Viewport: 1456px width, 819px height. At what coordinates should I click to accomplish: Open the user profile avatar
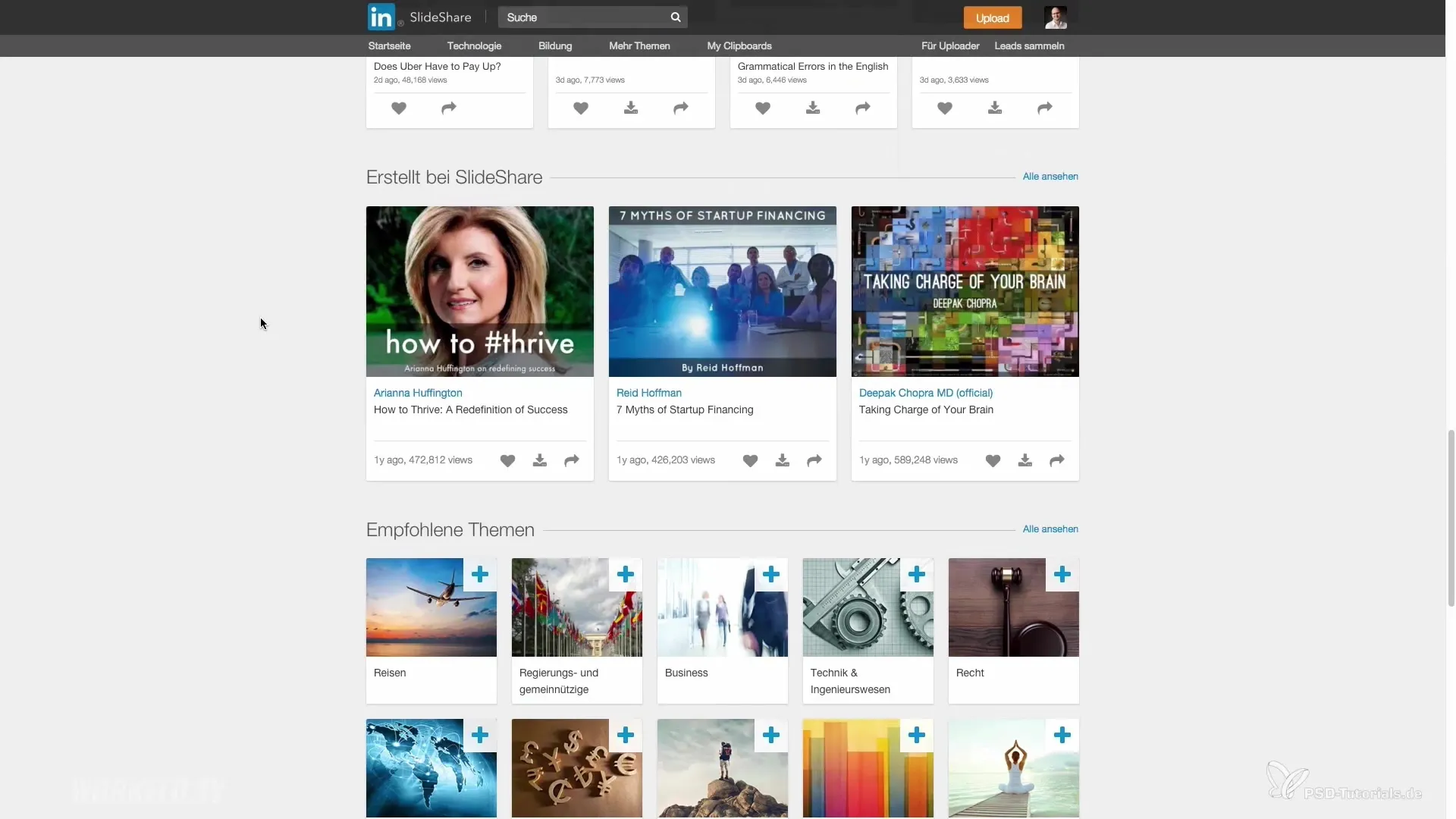click(1055, 17)
